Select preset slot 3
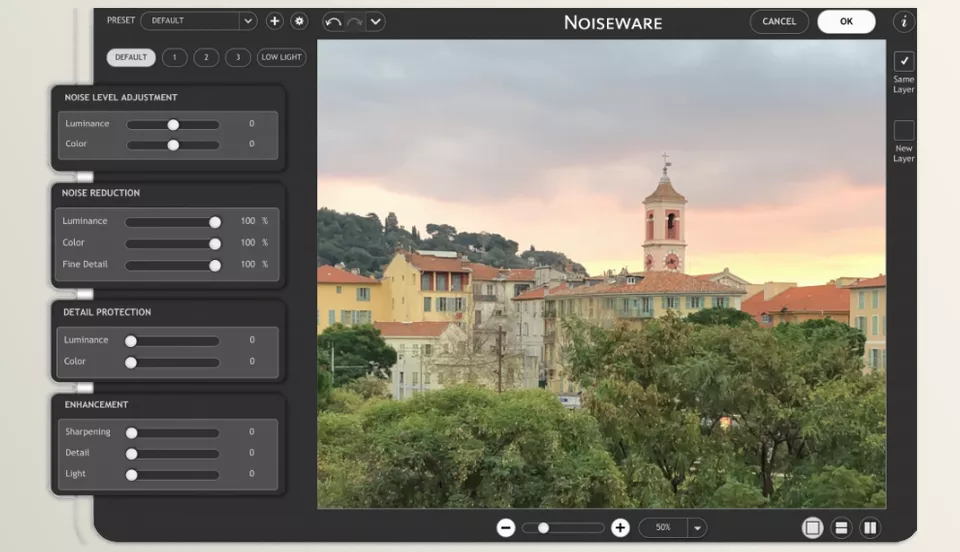960x552 pixels. coord(238,58)
